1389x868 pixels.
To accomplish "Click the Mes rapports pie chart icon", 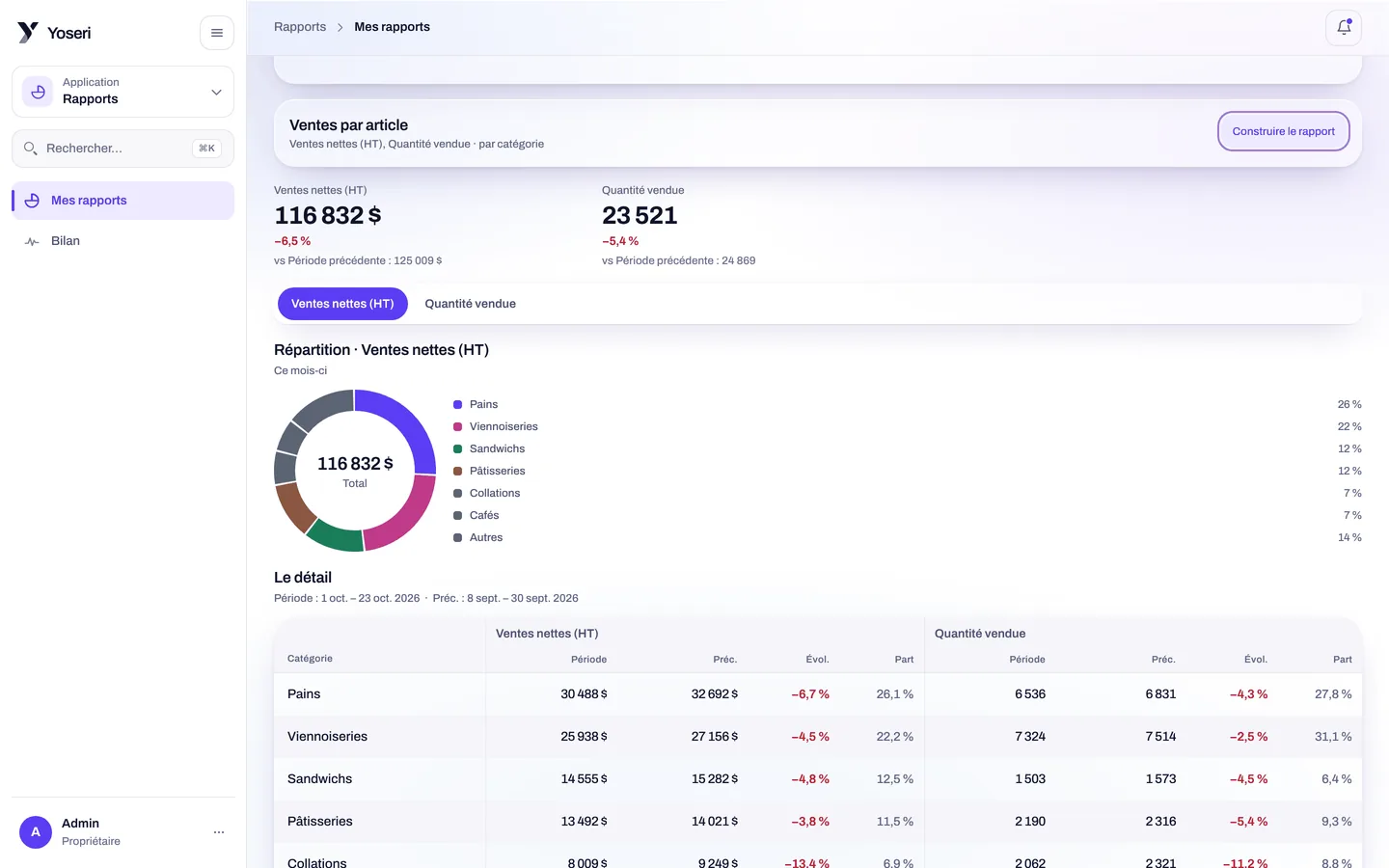I will click(x=32, y=201).
